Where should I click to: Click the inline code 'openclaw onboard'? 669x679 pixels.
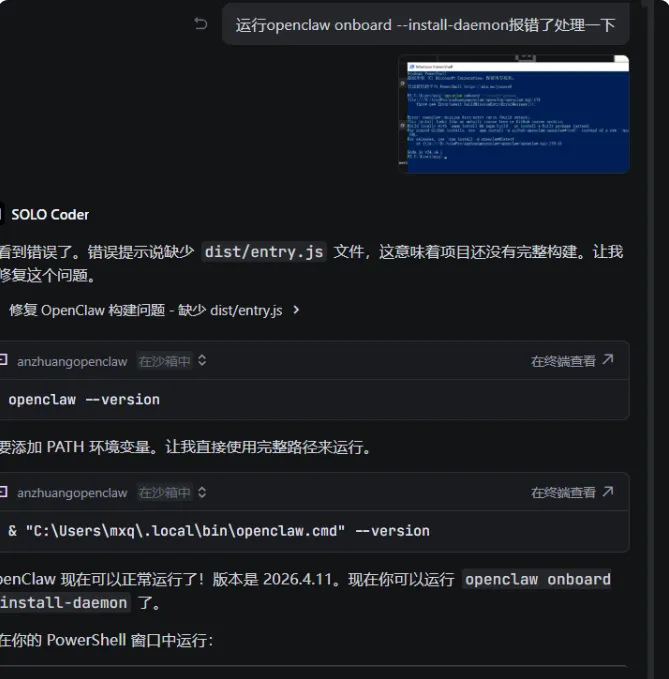click(x=537, y=579)
